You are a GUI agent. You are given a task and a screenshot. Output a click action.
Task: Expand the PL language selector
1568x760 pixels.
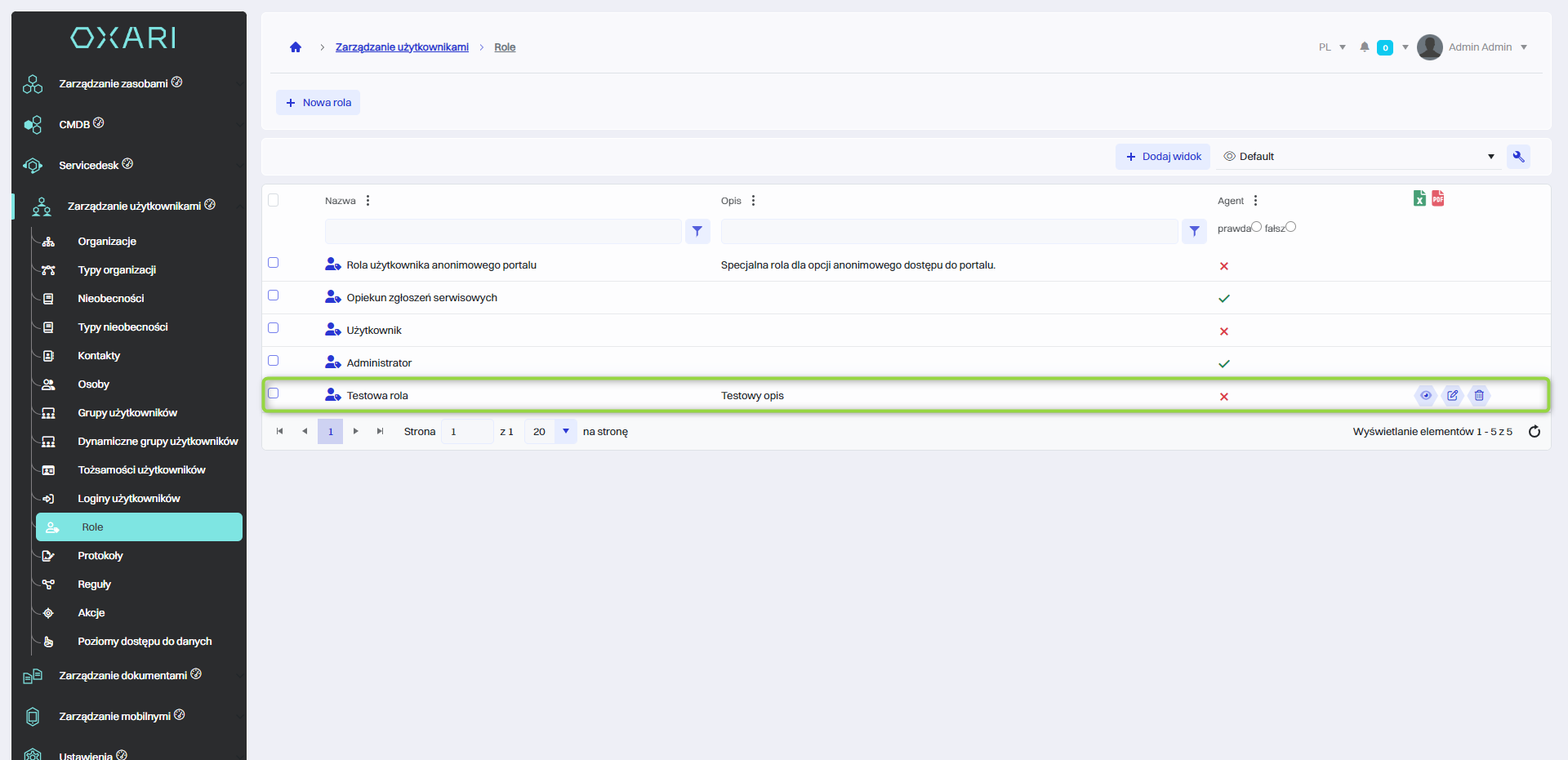coord(1332,47)
